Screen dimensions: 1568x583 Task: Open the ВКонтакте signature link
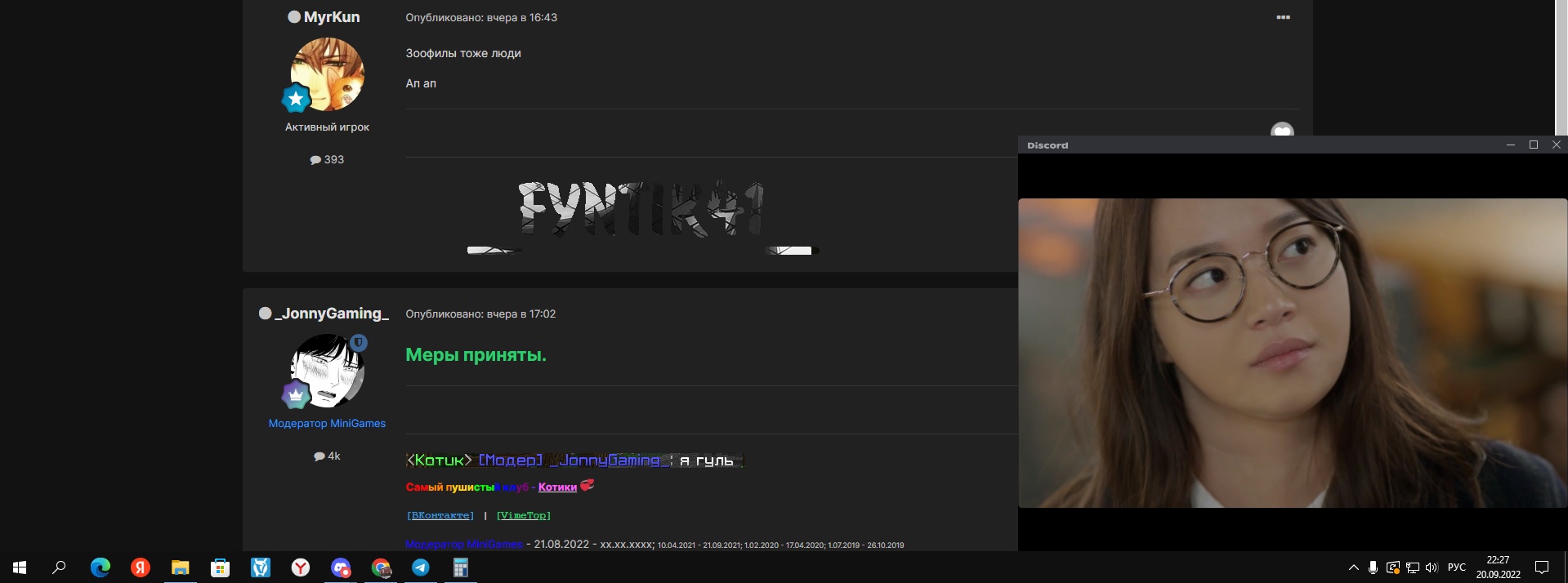point(440,515)
